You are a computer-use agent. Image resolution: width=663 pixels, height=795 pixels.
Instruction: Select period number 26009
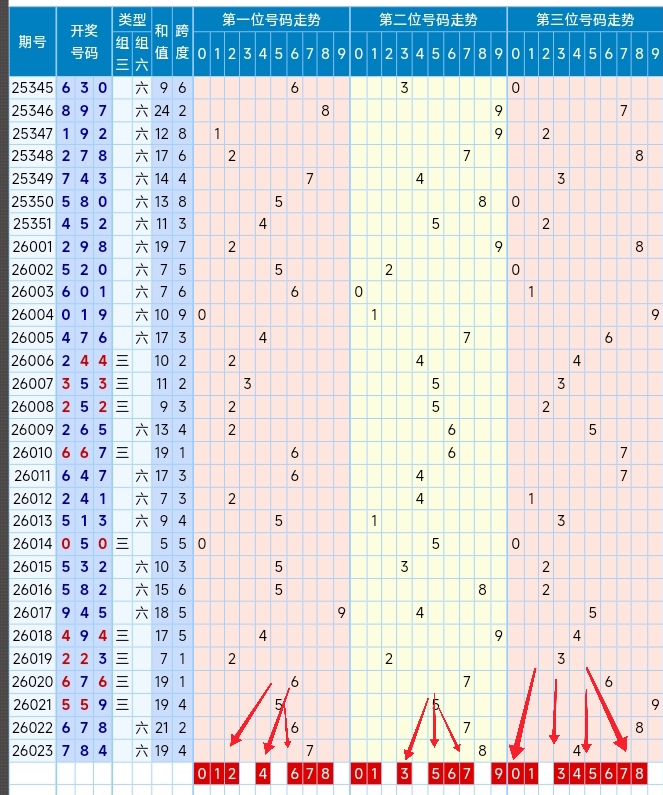click(32, 429)
